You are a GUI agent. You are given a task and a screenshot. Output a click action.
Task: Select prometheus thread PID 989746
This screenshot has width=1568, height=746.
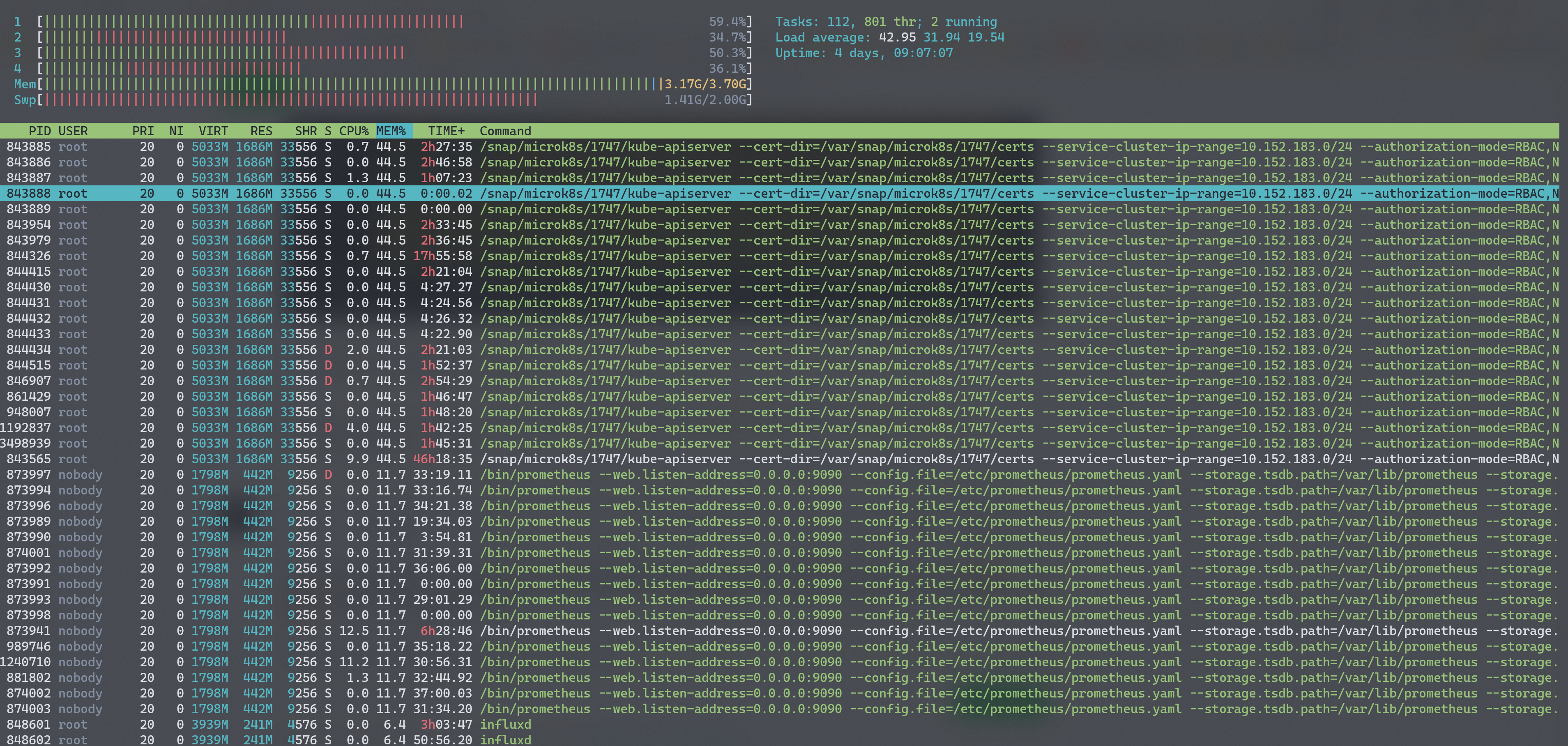(780, 647)
